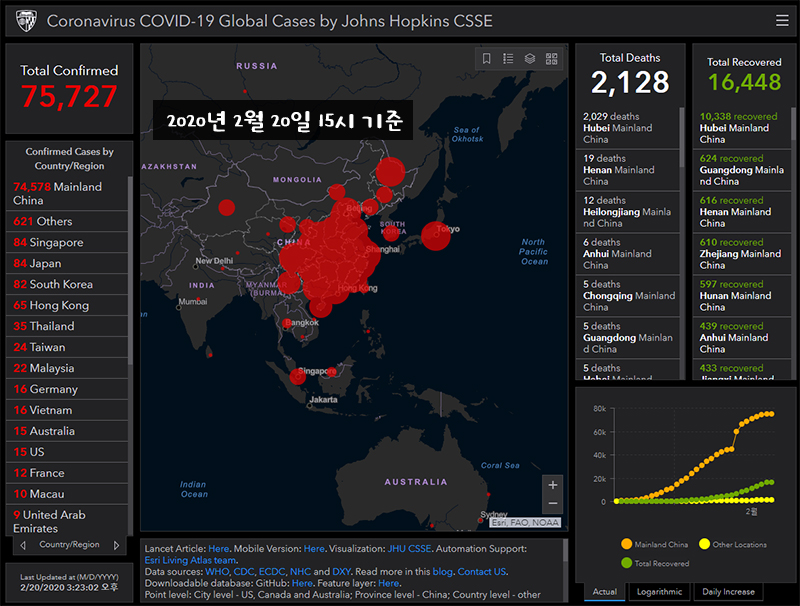Click '10,338 recovered Hubei' entry
The width and height of the screenshot is (800, 606).
click(x=742, y=128)
